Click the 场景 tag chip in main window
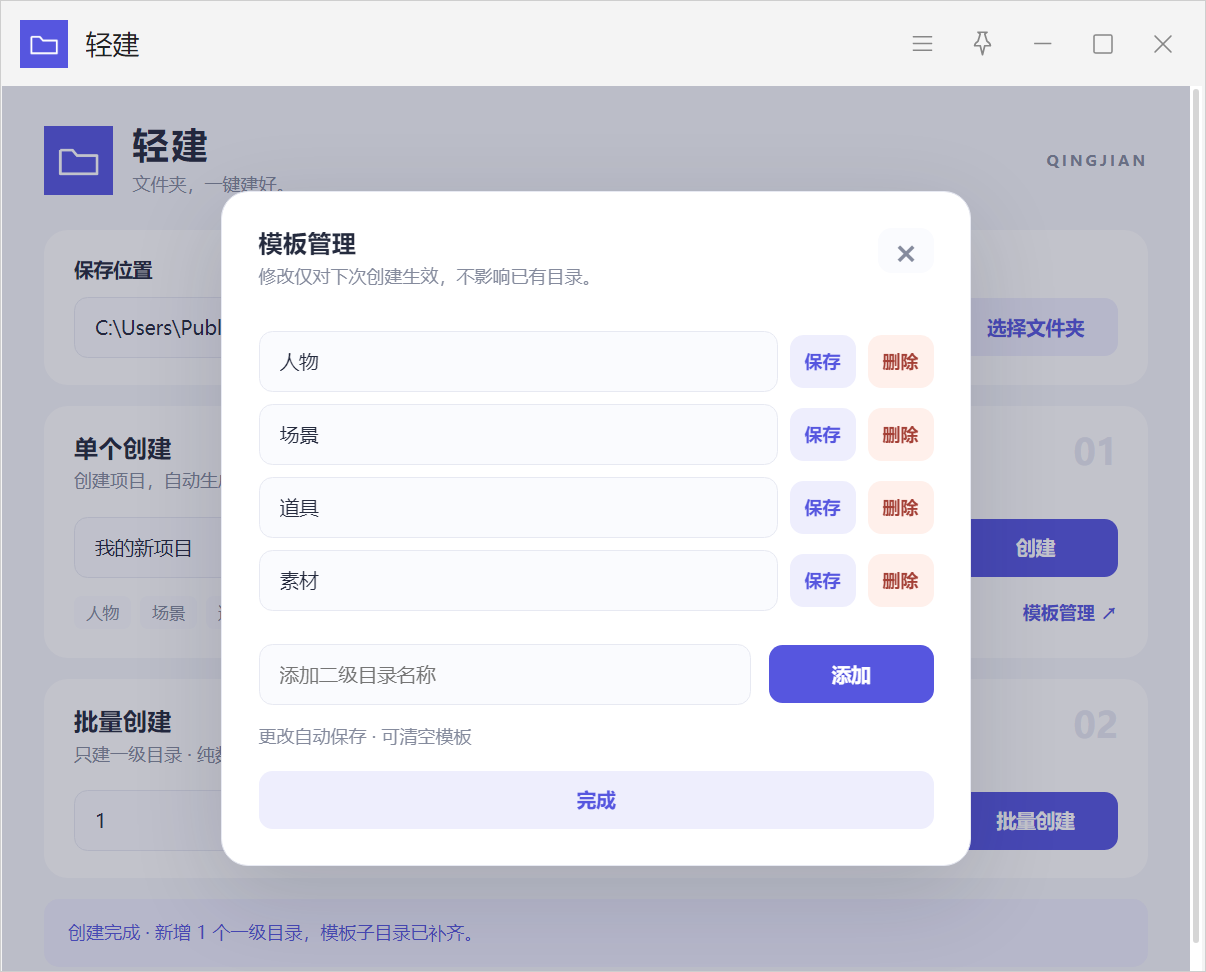Screen dimensions: 1206x972 (169, 613)
